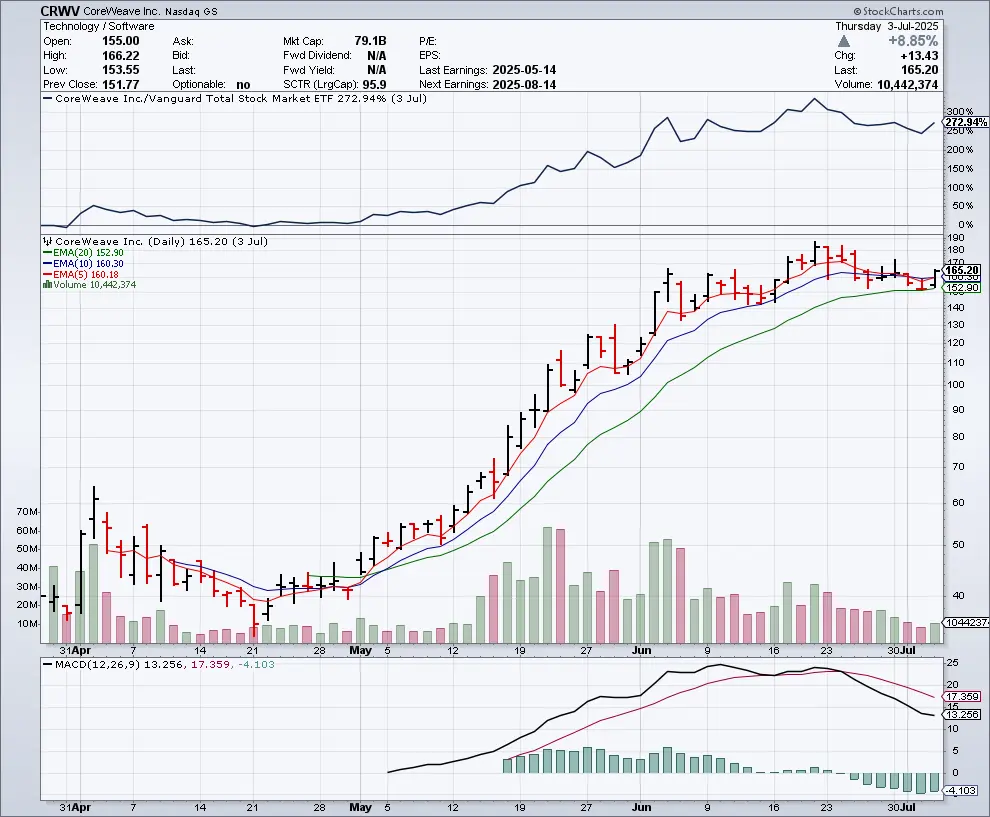Click the EMA(5) 160.18 legend entry
990x817 pixels.
(x=81, y=274)
